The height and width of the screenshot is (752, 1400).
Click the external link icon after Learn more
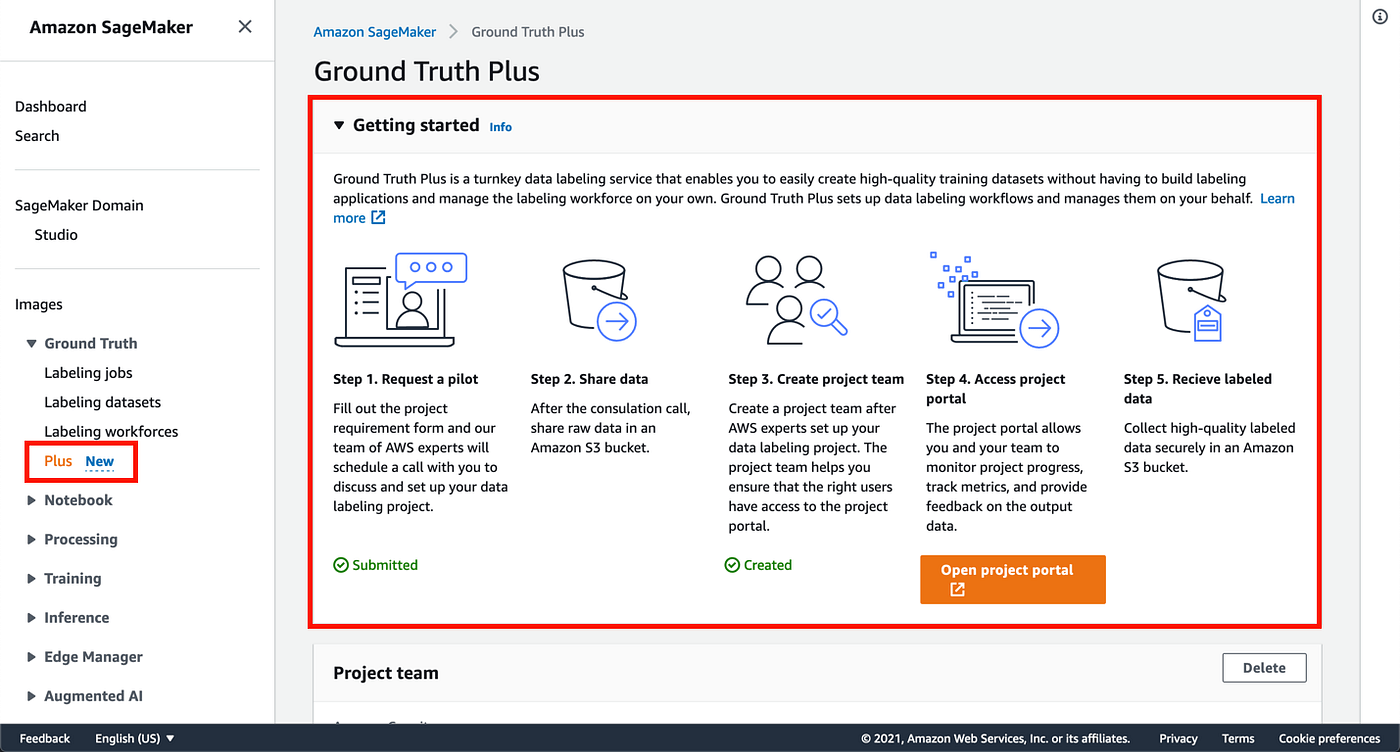click(378, 218)
